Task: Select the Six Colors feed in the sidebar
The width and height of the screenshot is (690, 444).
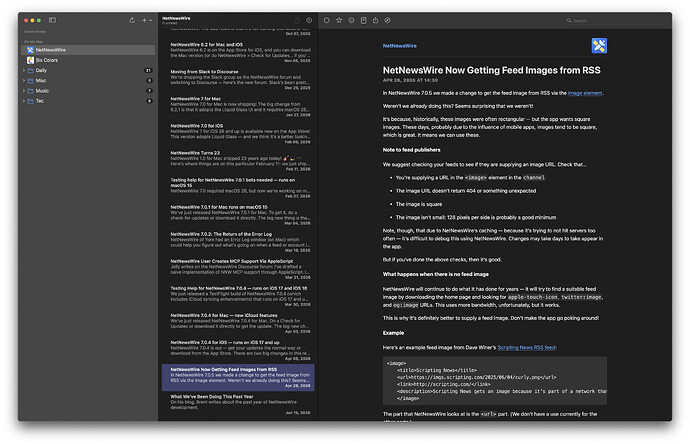Action: pos(88,60)
